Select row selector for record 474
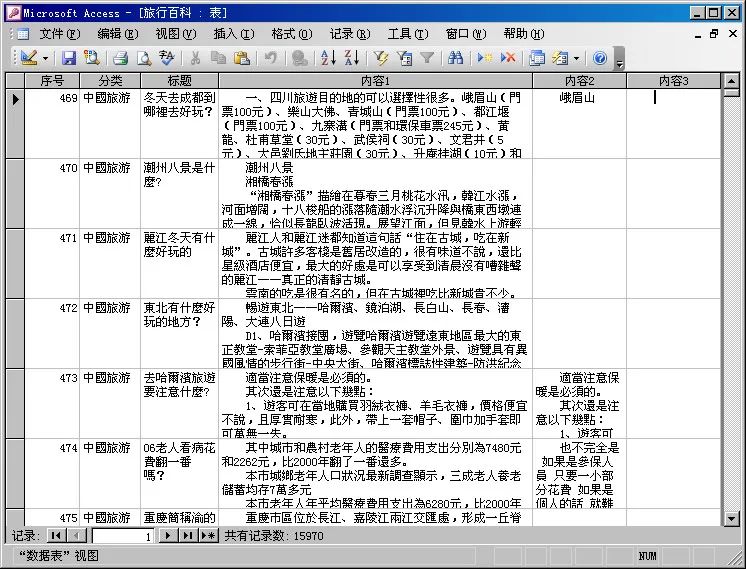The width and height of the screenshot is (746, 569). pos(15,473)
